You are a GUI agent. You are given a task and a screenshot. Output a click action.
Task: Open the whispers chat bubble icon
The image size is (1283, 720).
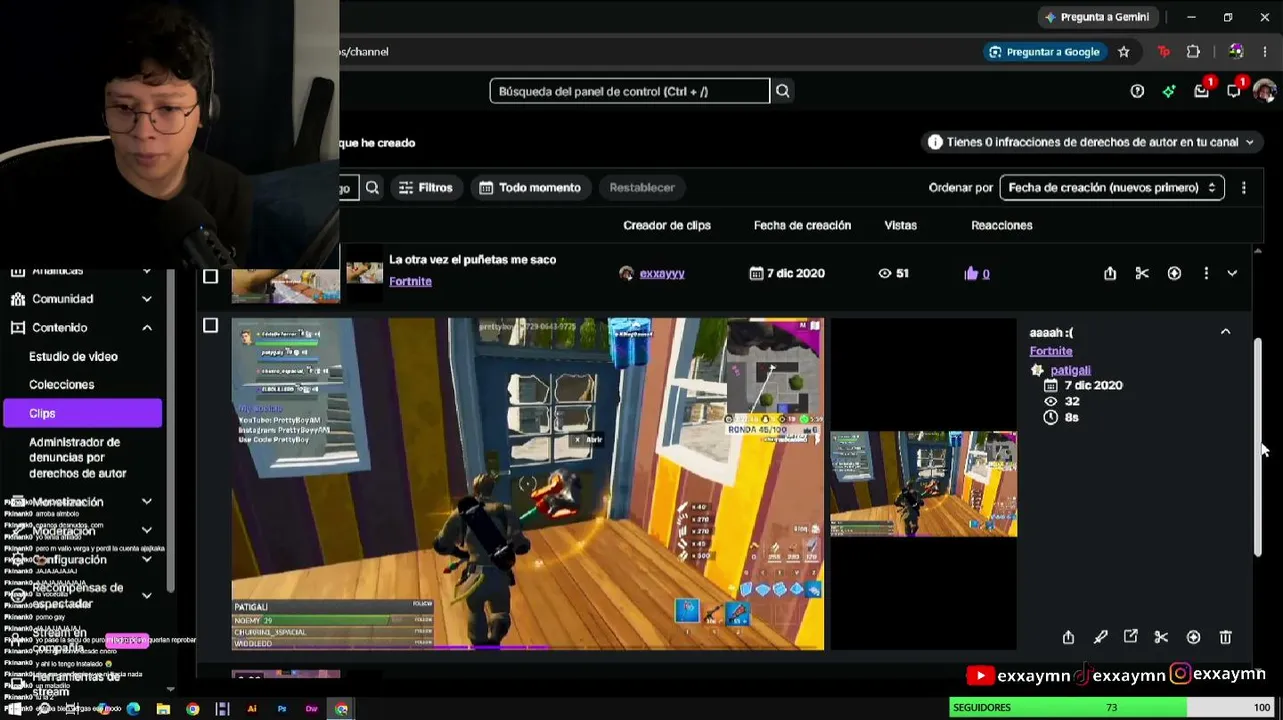click(1233, 91)
